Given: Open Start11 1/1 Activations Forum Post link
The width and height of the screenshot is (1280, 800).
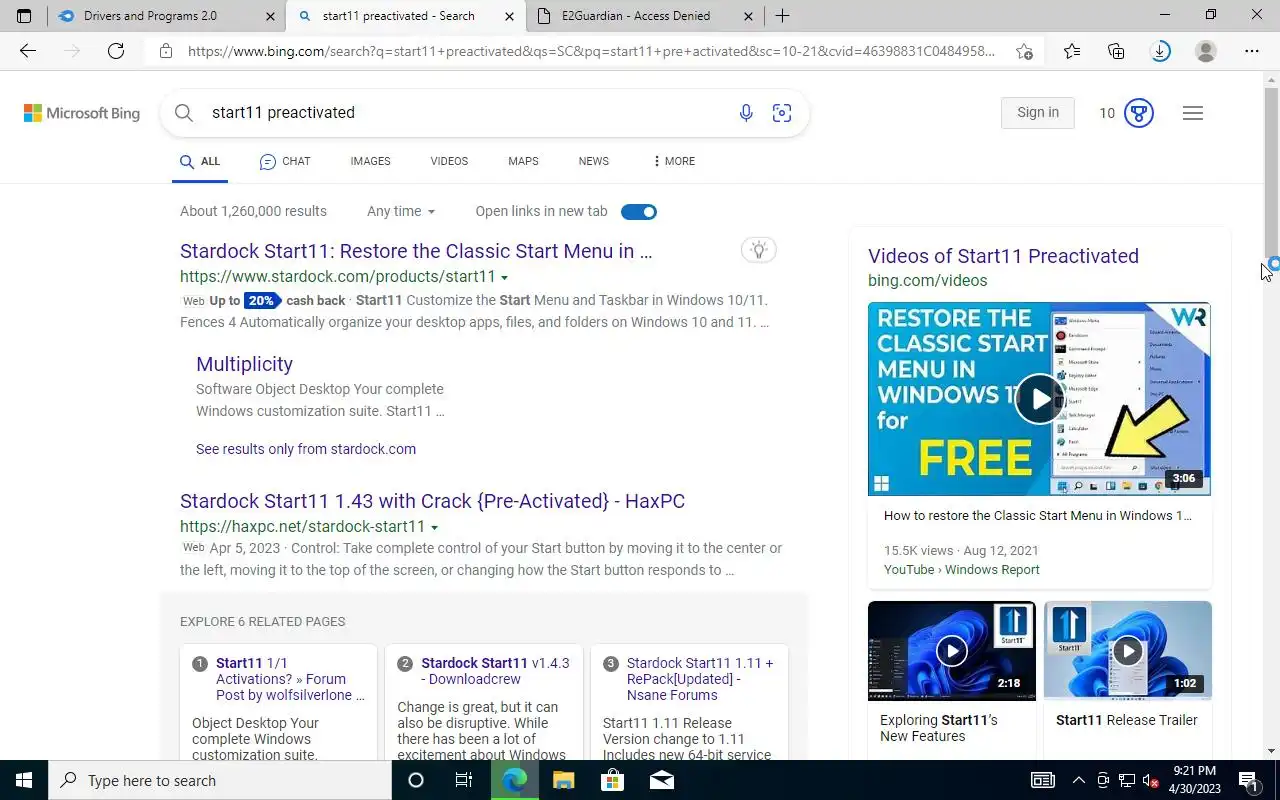Looking at the screenshot, I should tap(290, 679).
